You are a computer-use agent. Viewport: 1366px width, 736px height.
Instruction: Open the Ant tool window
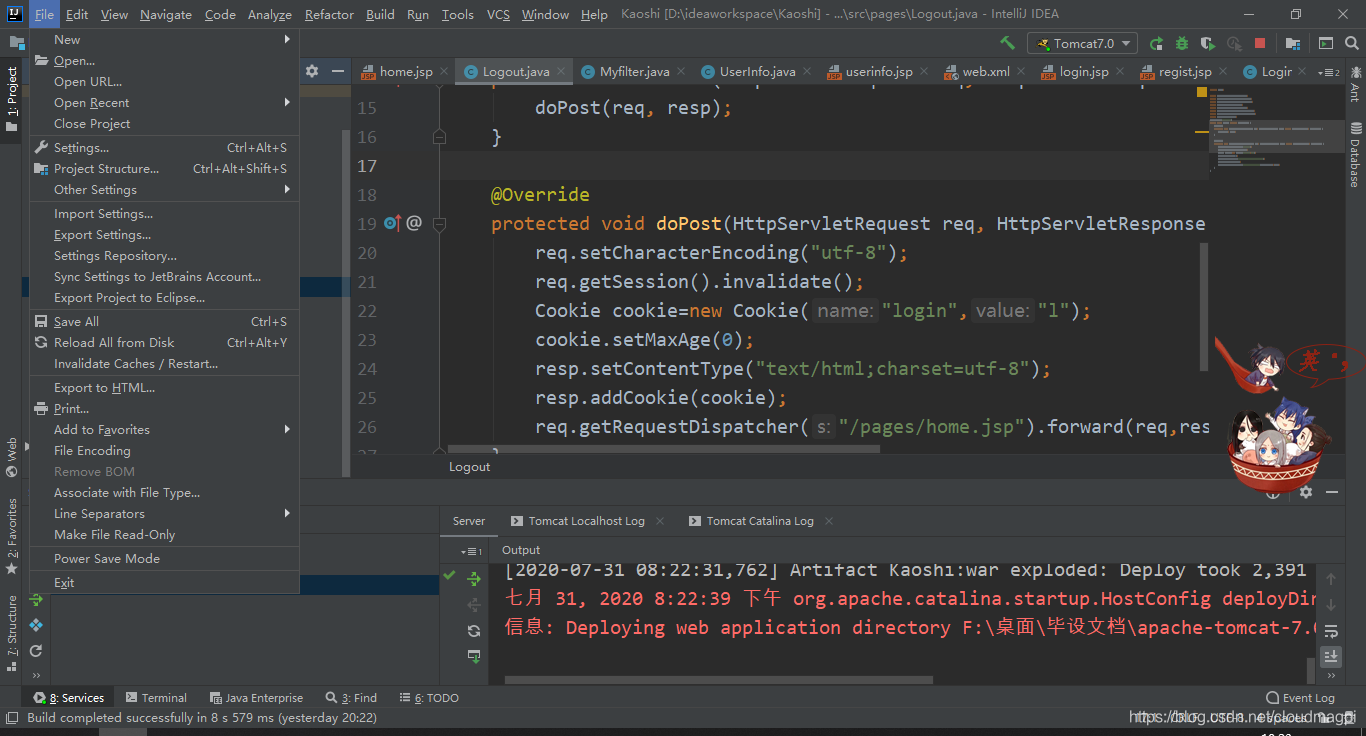point(1356,84)
